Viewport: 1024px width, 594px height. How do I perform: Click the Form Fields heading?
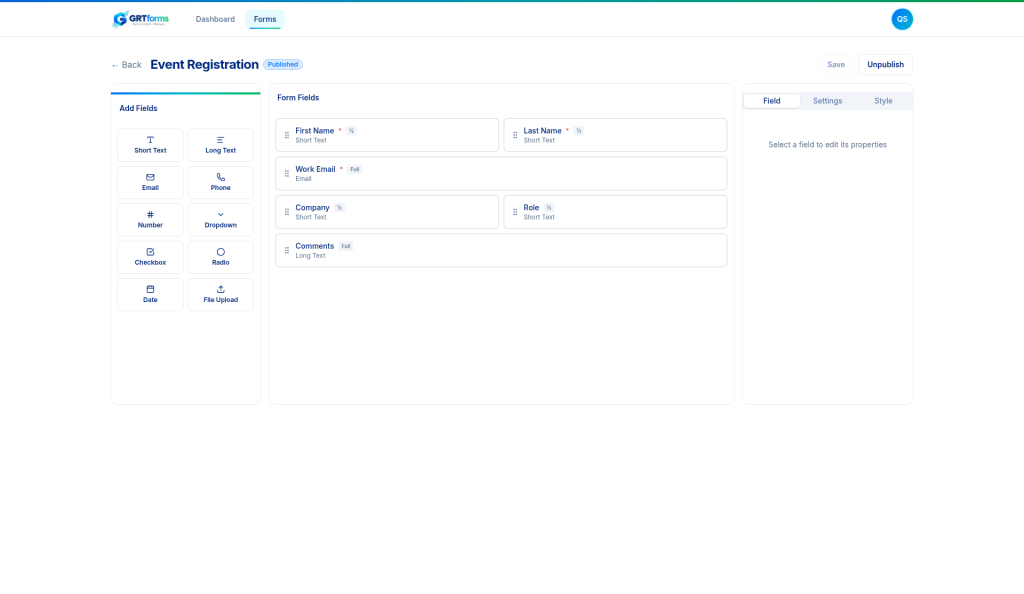pyautogui.click(x=298, y=98)
